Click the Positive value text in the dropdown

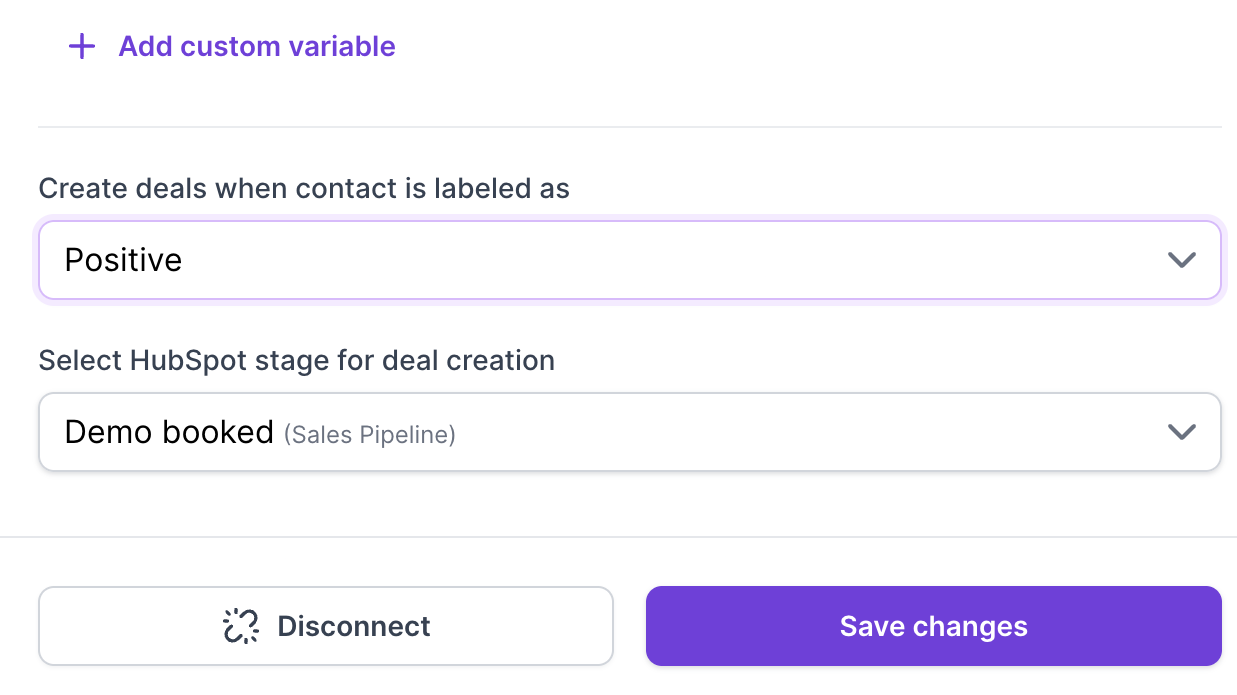coord(123,260)
